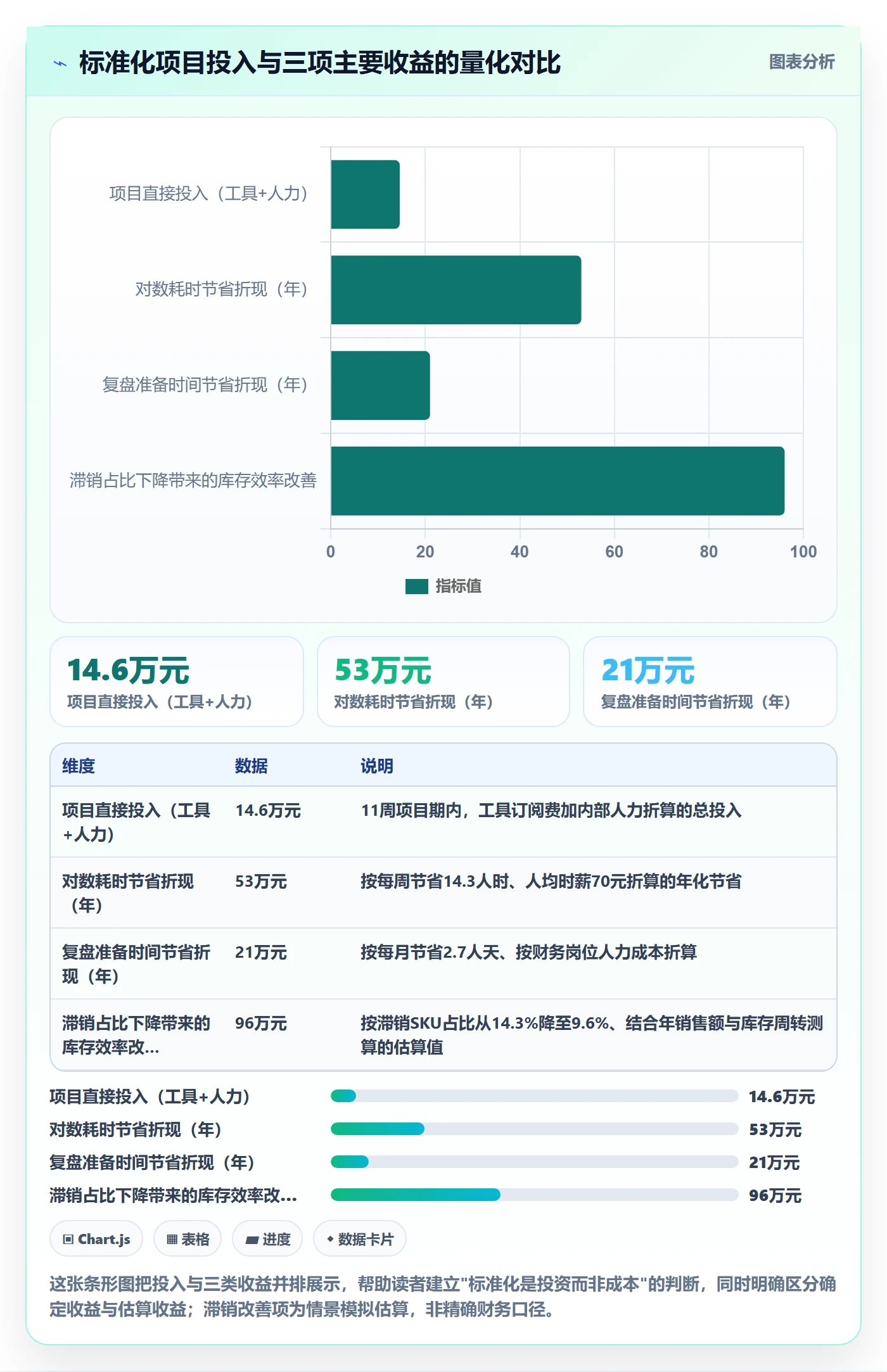Click the 11周项目期内 description cell
Viewport: 887px width, 1372px height.
pyautogui.click(x=551, y=811)
